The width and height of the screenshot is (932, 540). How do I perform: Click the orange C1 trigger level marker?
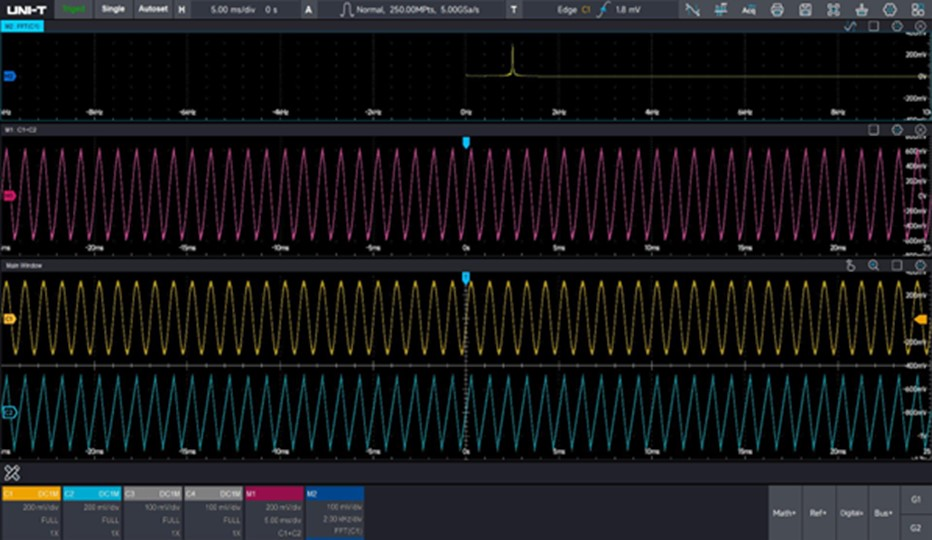[920, 320]
